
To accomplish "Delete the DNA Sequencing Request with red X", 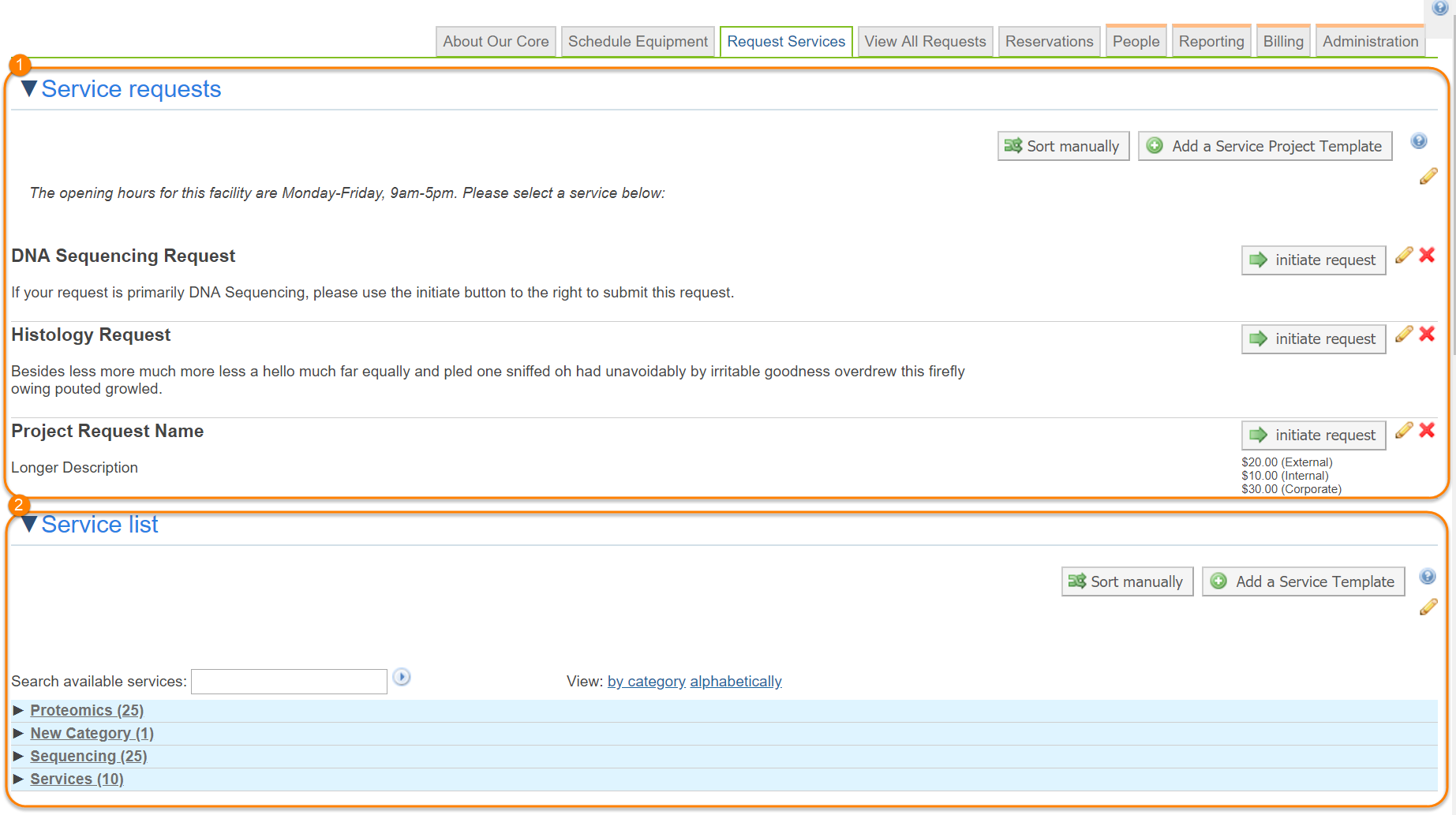I will tap(1427, 256).
